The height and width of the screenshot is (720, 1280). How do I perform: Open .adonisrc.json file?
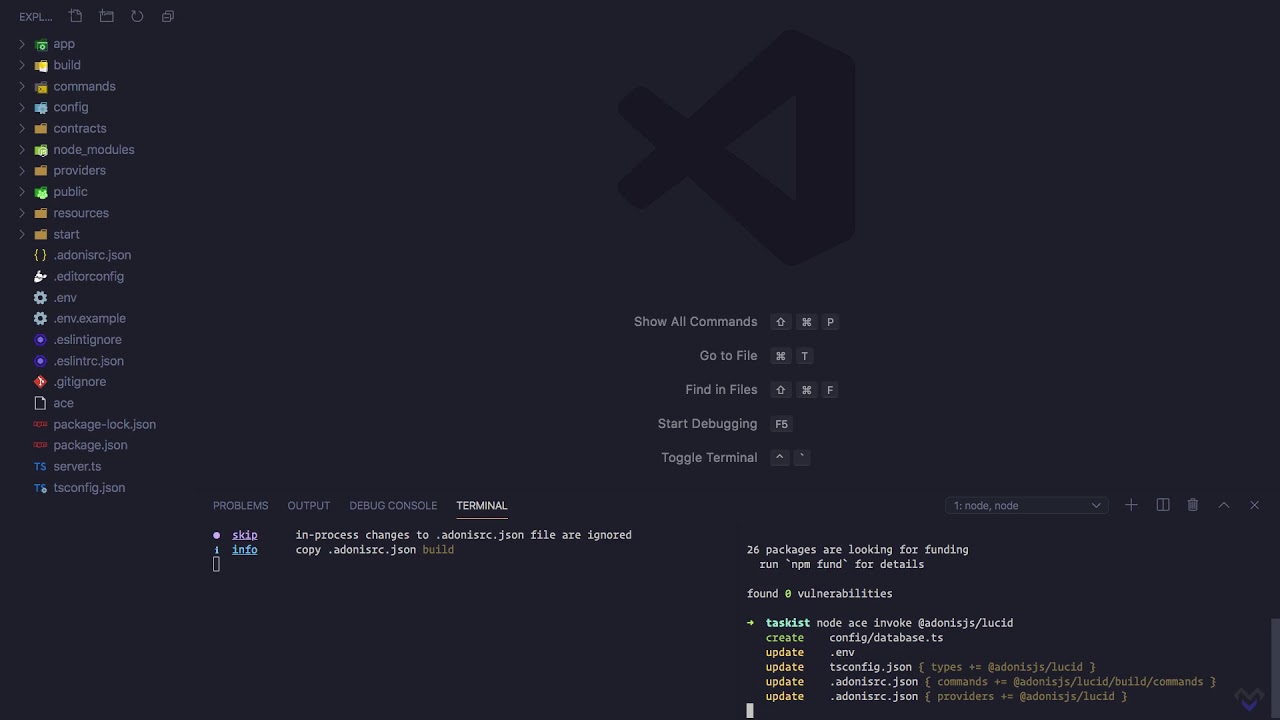tap(92, 255)
